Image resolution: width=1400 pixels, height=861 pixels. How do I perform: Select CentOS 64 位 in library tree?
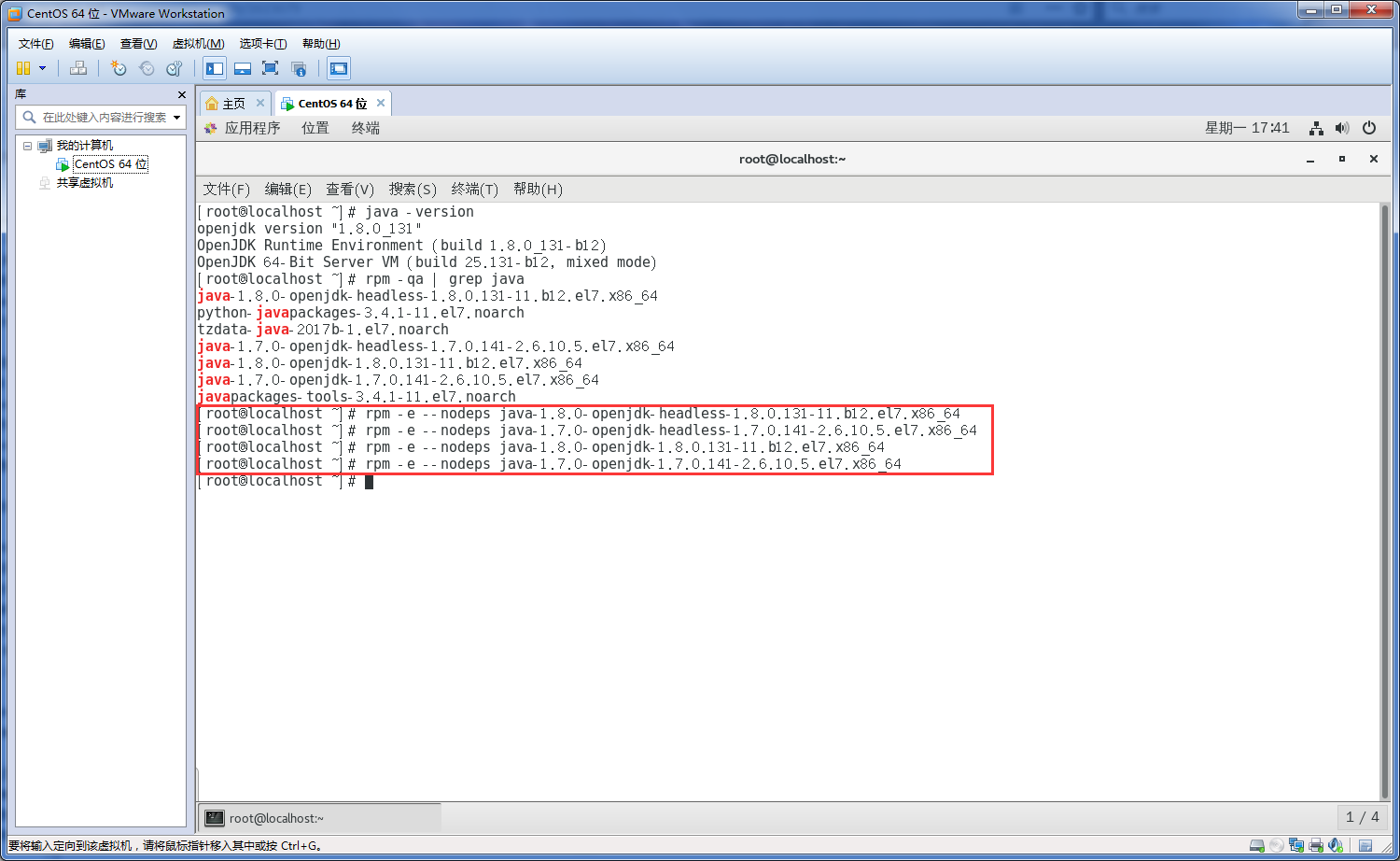[x=110, y=164]
